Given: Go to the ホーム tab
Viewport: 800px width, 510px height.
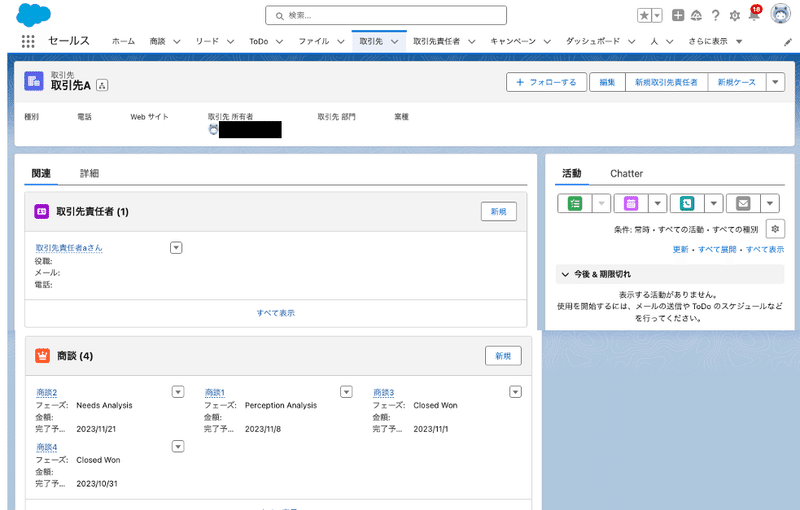Looking at the screenshot, I should click(x=123, y=41).
